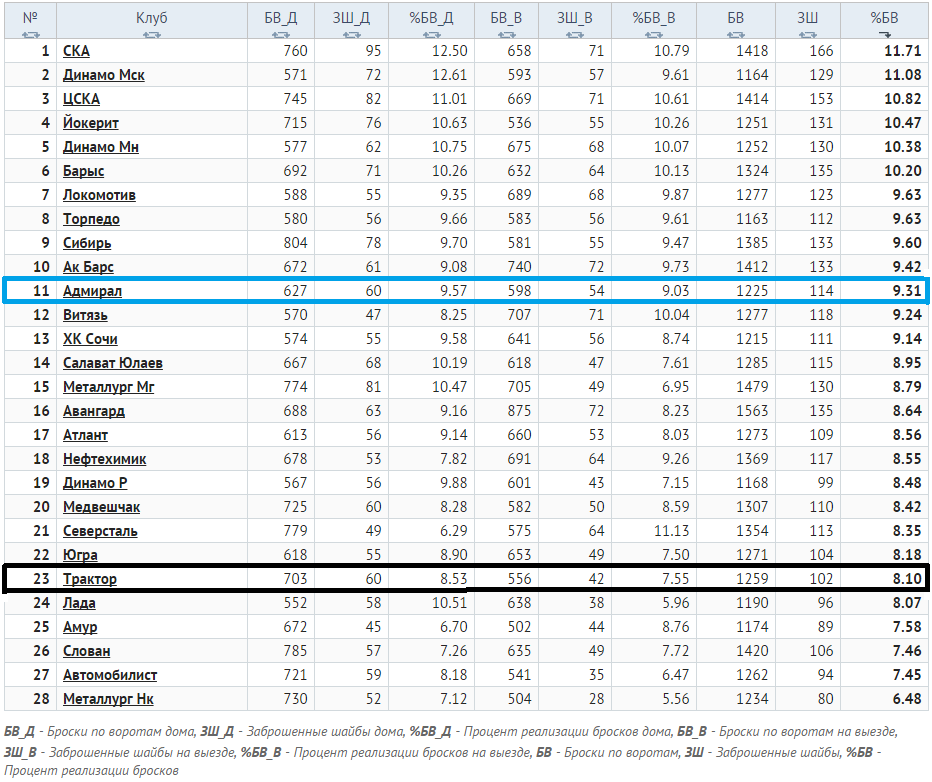Click Амур's home percentage 6.70

454,627
